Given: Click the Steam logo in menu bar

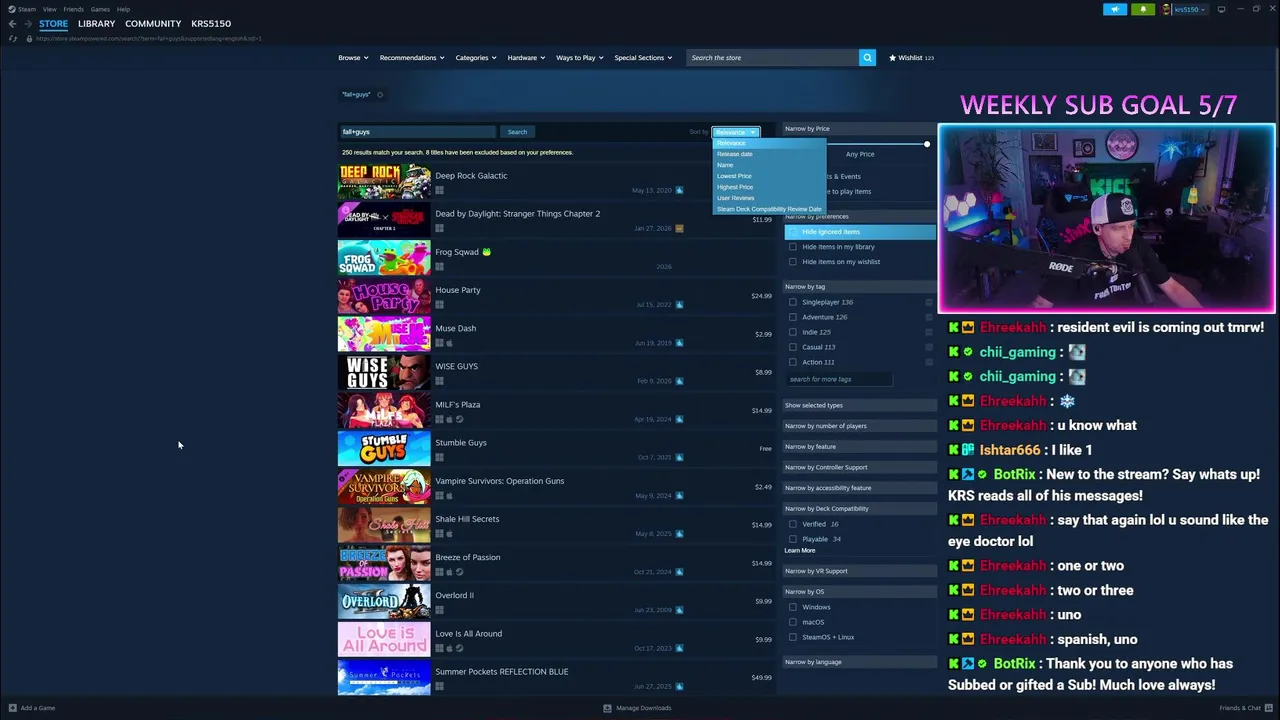Looking at the screenshot, I should click(13, 9).
